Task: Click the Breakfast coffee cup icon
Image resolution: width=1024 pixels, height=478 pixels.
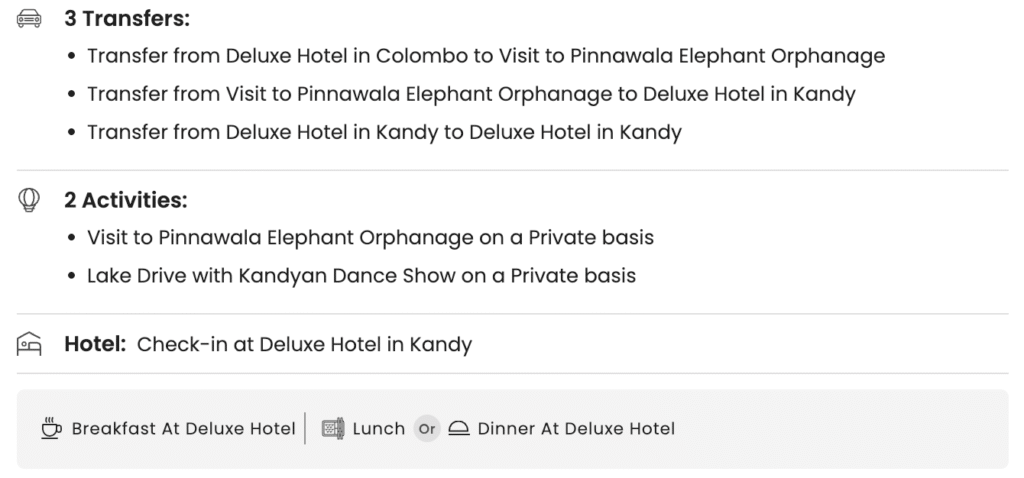Action: coord(50,429)
